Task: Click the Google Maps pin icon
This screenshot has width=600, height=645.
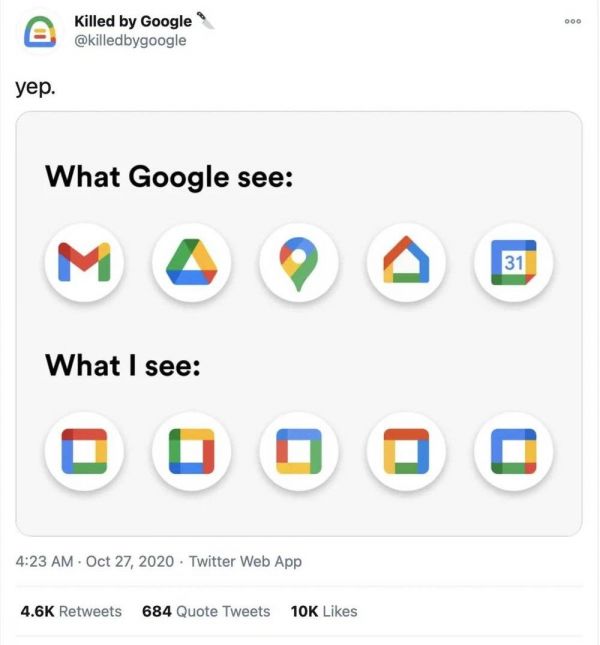Action: (298, 263)
